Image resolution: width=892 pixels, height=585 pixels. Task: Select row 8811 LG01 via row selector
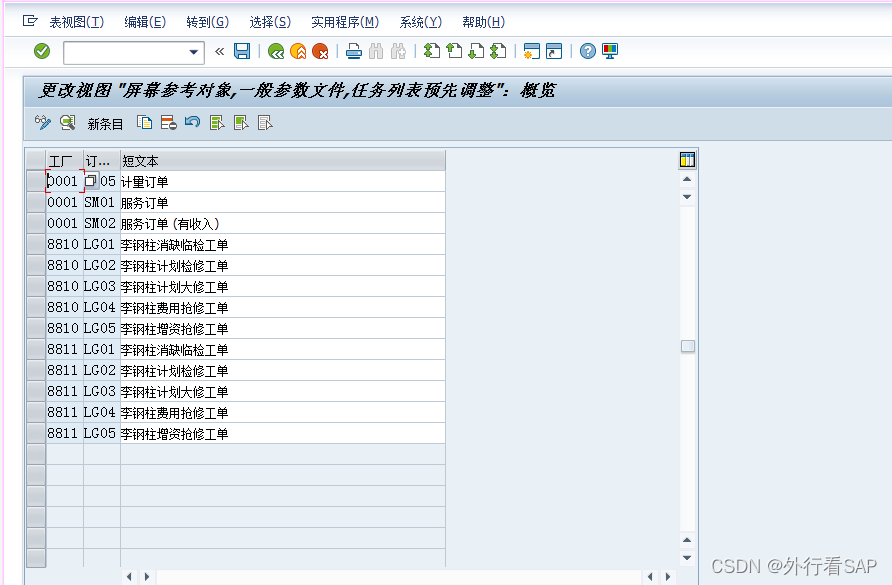coord(36,350)
